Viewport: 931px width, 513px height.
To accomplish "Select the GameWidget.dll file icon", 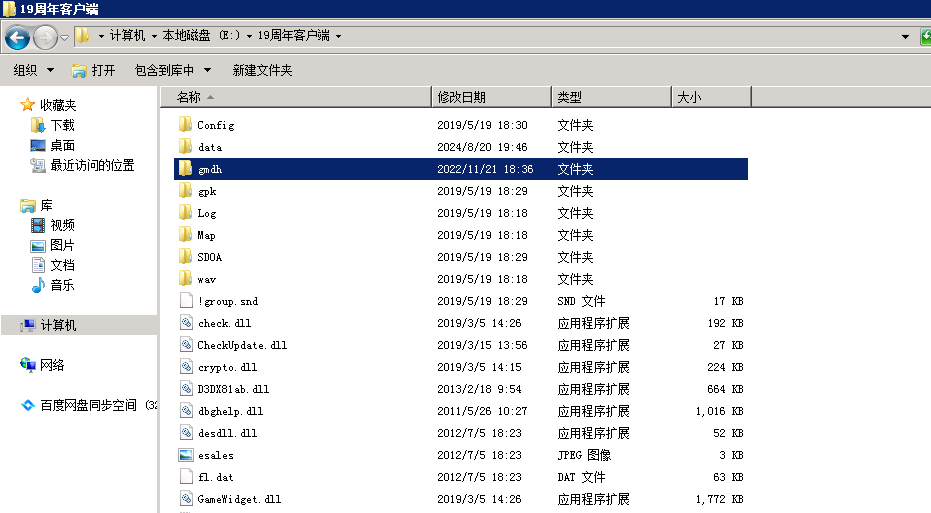I will 186,498.
